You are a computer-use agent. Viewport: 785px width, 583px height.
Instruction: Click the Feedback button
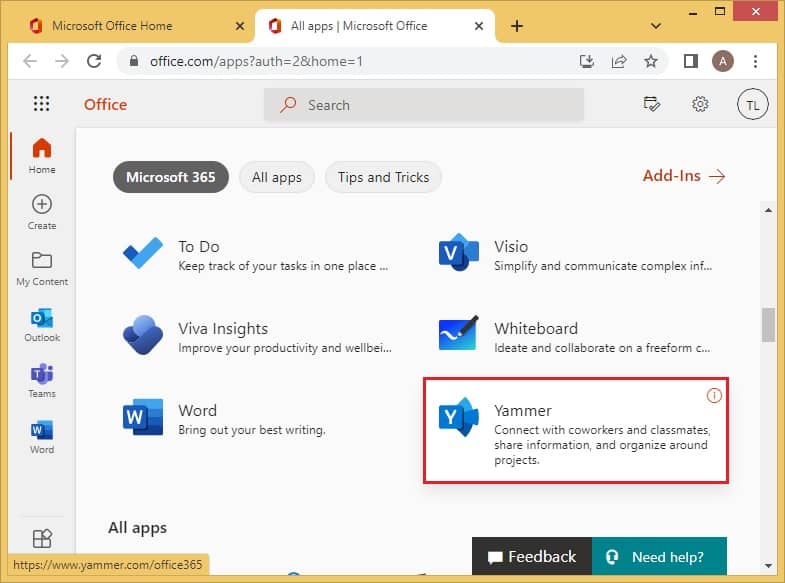click(x=532, y=556)
